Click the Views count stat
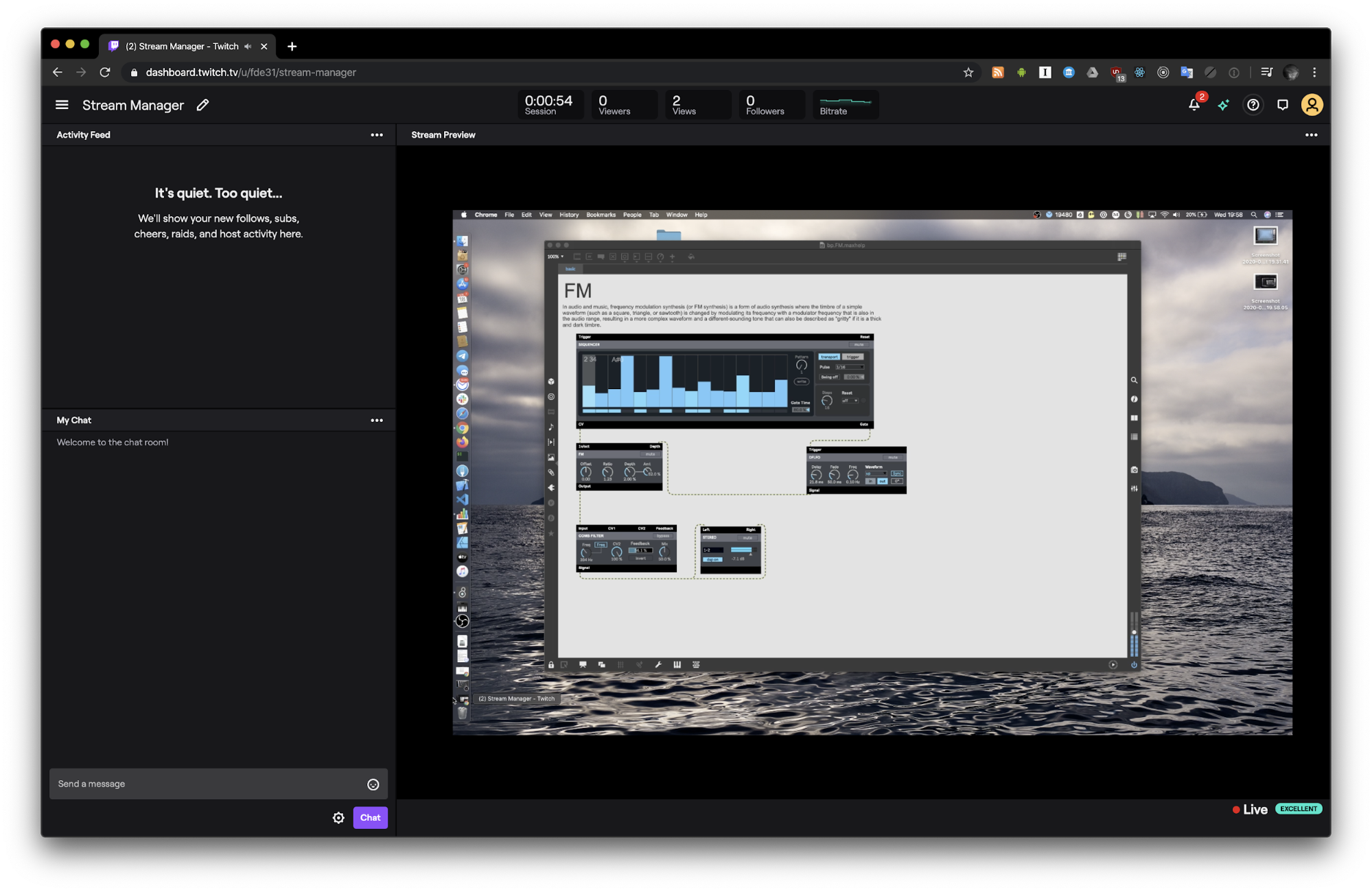 click(697, 105)
